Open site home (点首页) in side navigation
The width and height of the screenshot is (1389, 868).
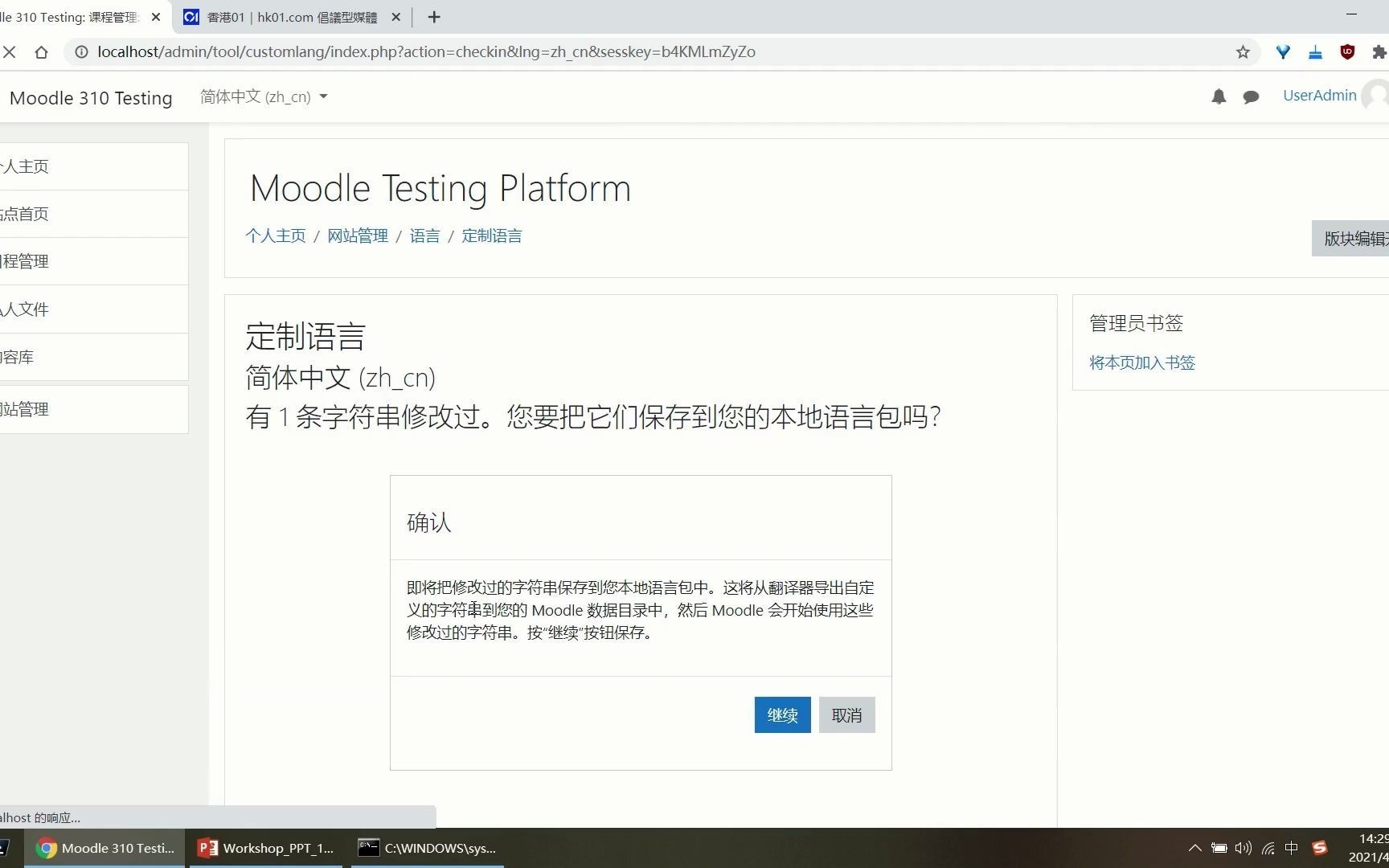point(94,214)
